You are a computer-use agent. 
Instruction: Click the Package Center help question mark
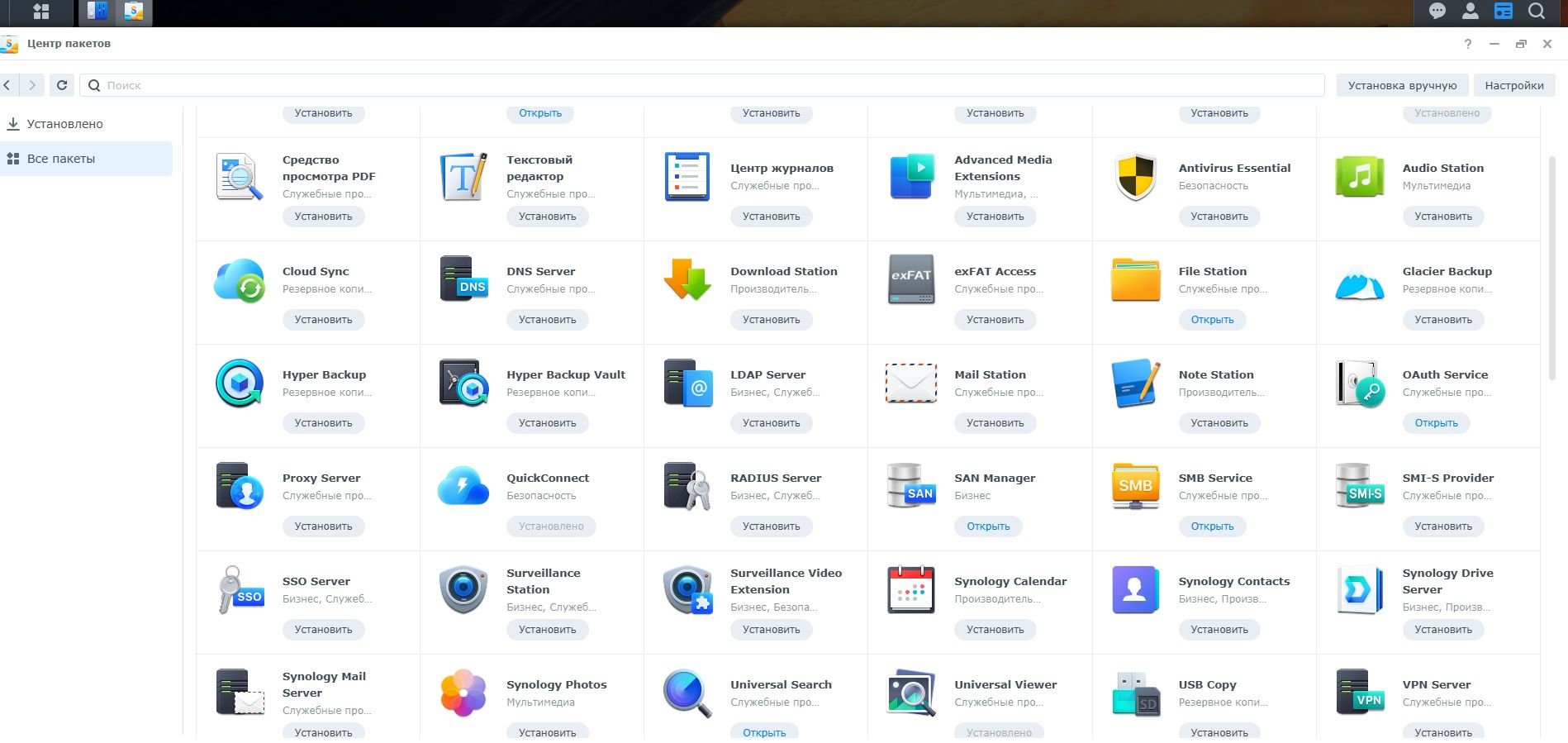click(1468, 44)
